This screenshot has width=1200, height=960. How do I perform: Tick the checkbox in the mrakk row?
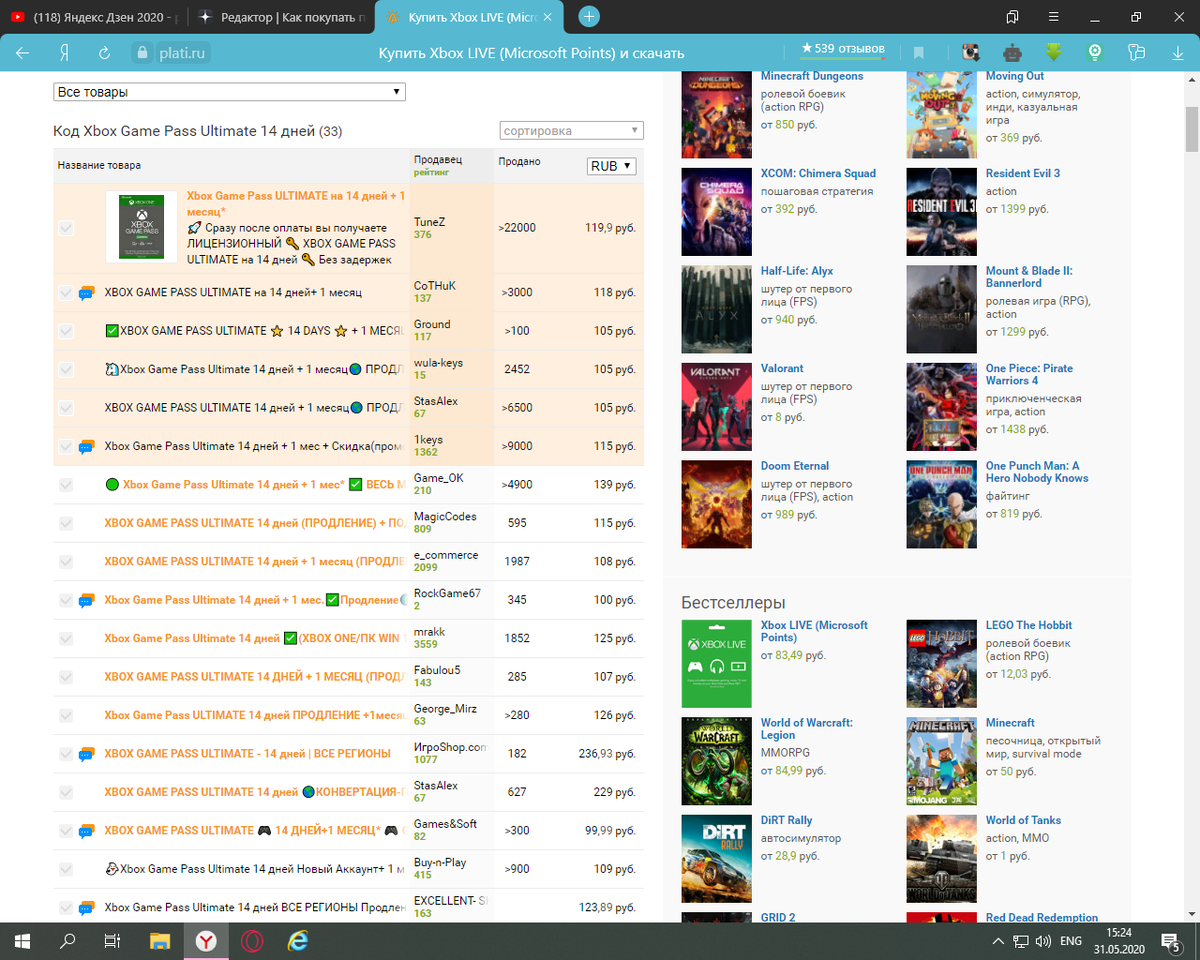(66, 638)
